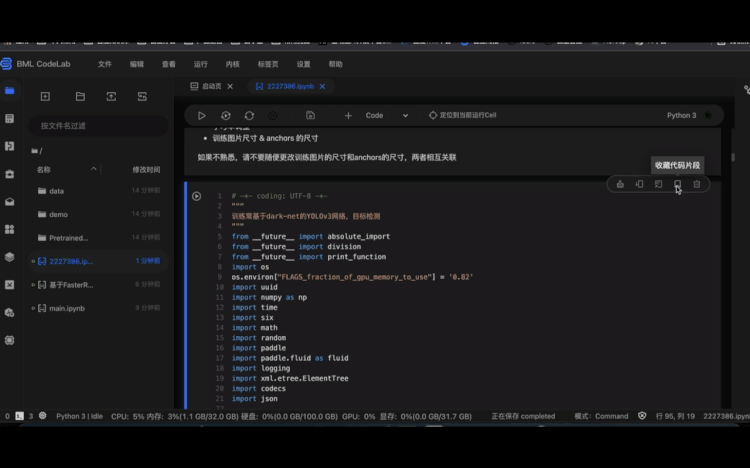The height and width of the screenshot is (468, 750).
Task: Open the crossed-tools sidebar icon
Action: click(x=10, y=285)
